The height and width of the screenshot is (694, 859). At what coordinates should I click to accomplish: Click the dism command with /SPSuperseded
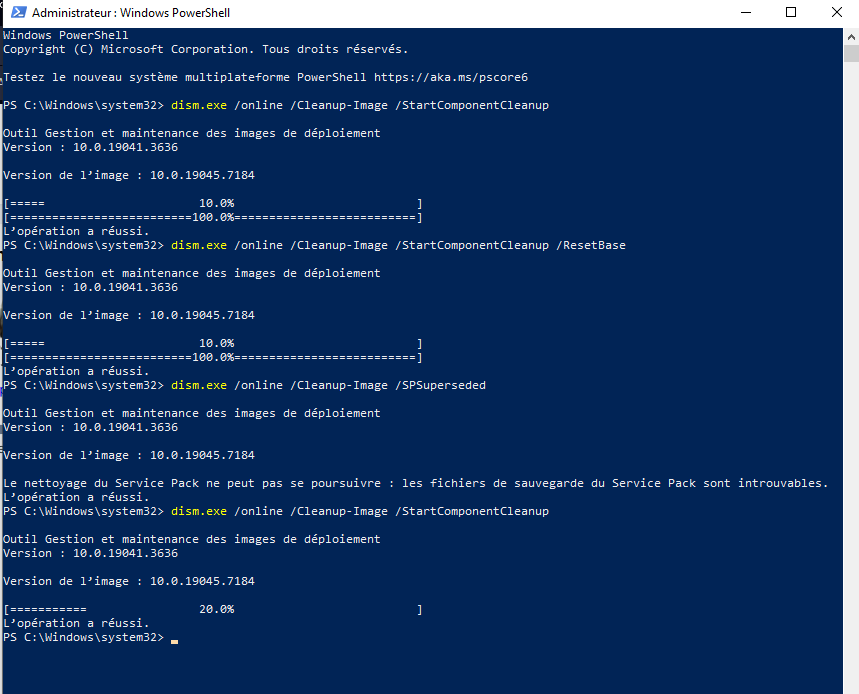pyautogui.click(x=328, y=385)
